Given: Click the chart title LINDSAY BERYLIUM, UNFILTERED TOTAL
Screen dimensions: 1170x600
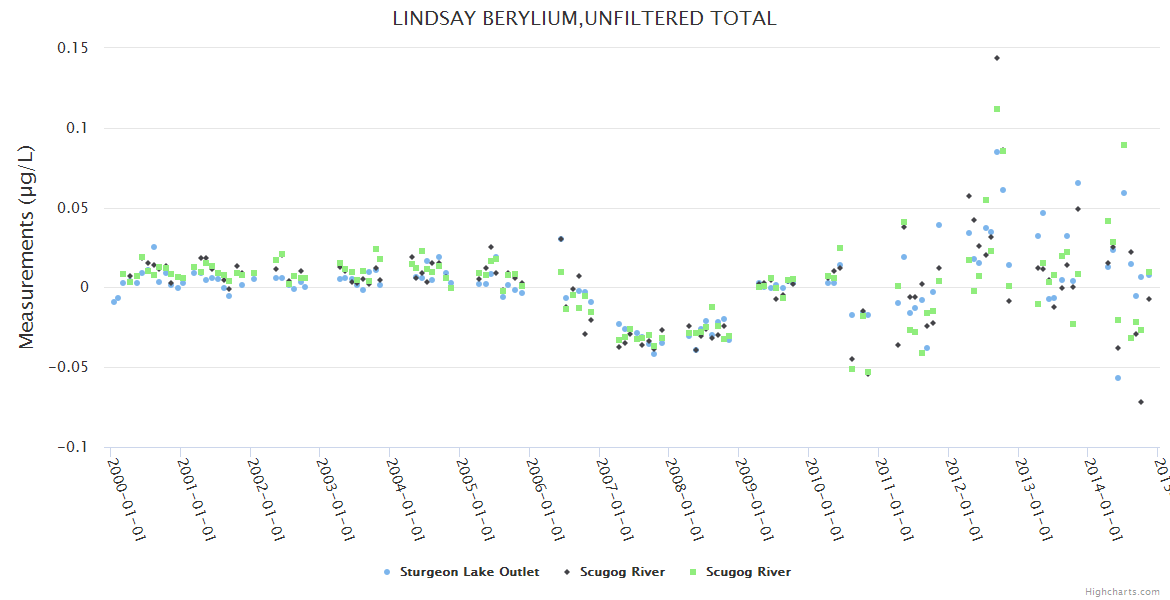Looking at the screenshot, I should coord(584,18).
